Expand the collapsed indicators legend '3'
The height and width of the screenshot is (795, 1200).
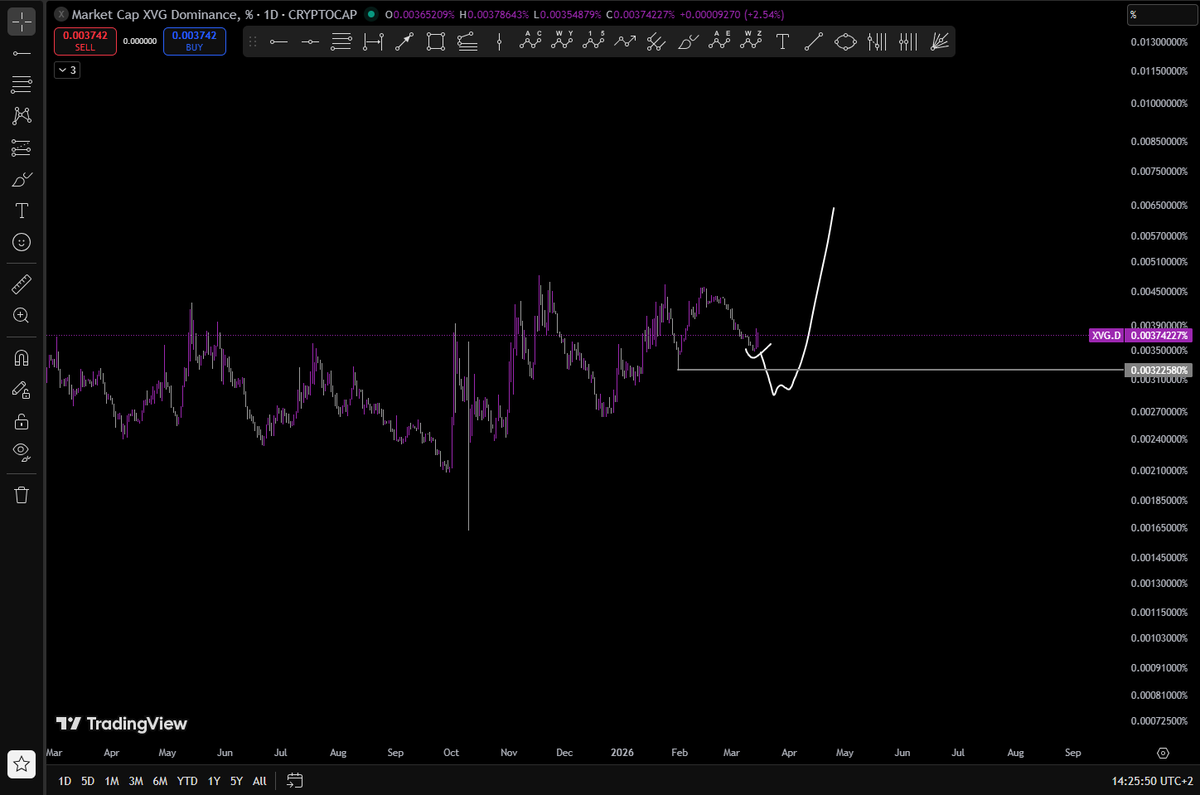tap(67, 70)
